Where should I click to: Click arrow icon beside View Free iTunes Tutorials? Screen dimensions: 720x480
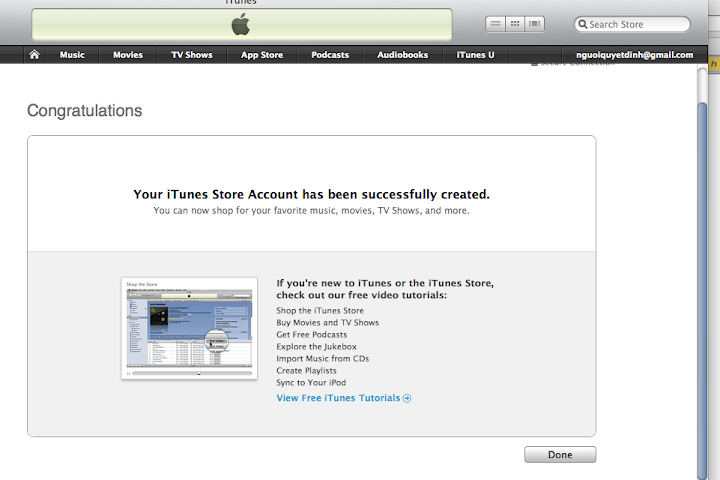pos(407,398)
